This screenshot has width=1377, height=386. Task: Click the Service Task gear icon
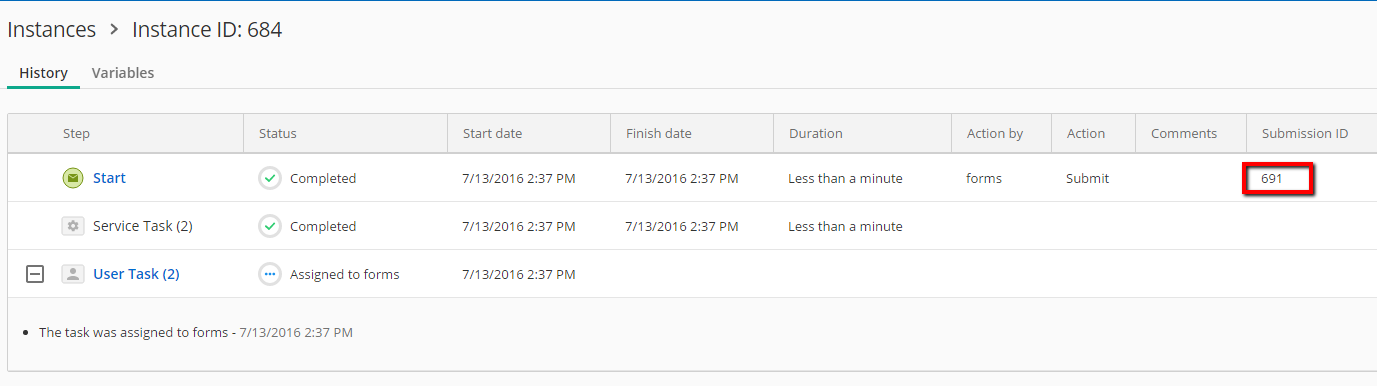[x=72, y=226]
